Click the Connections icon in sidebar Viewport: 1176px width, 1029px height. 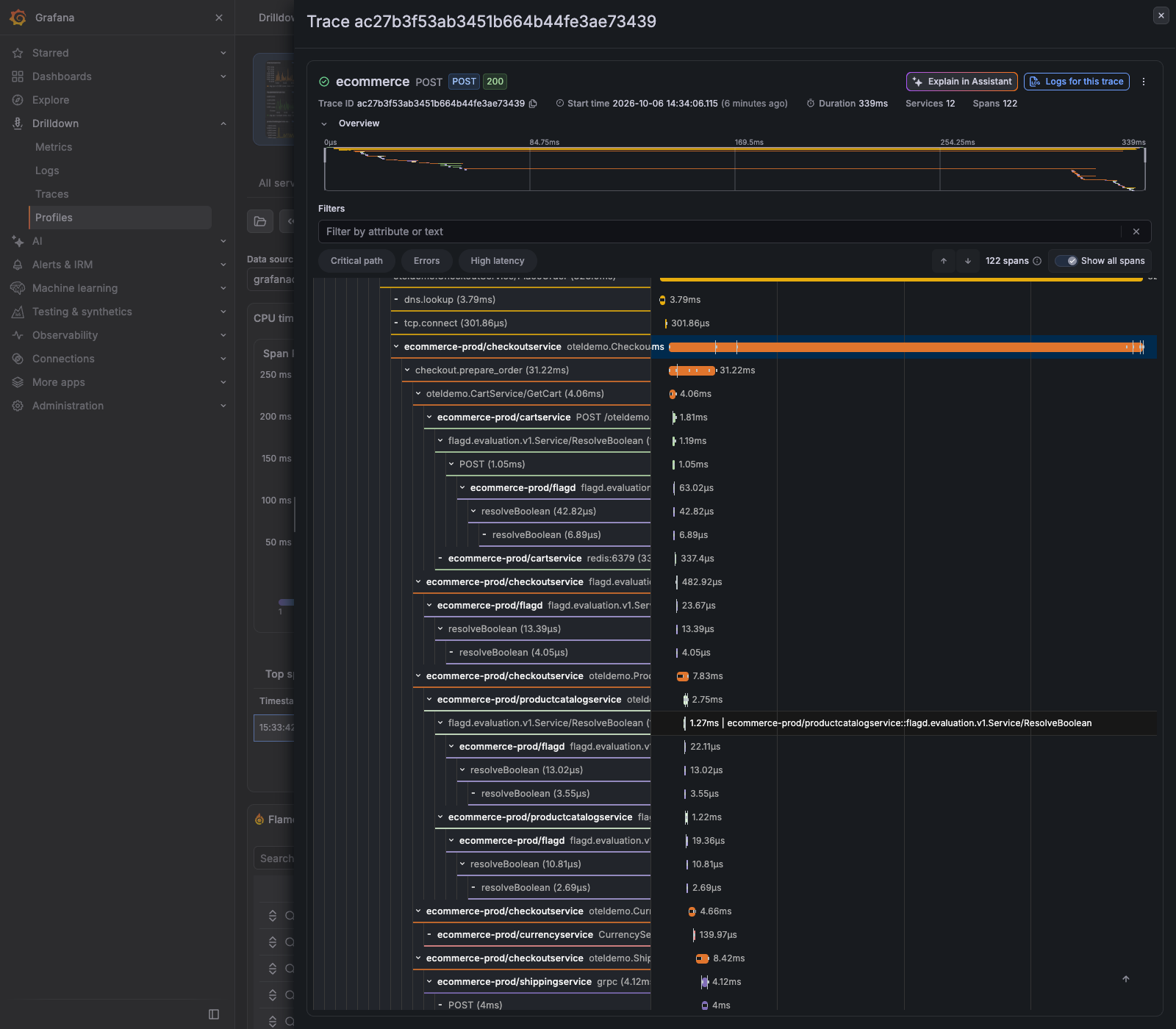(x=18, y=359)
